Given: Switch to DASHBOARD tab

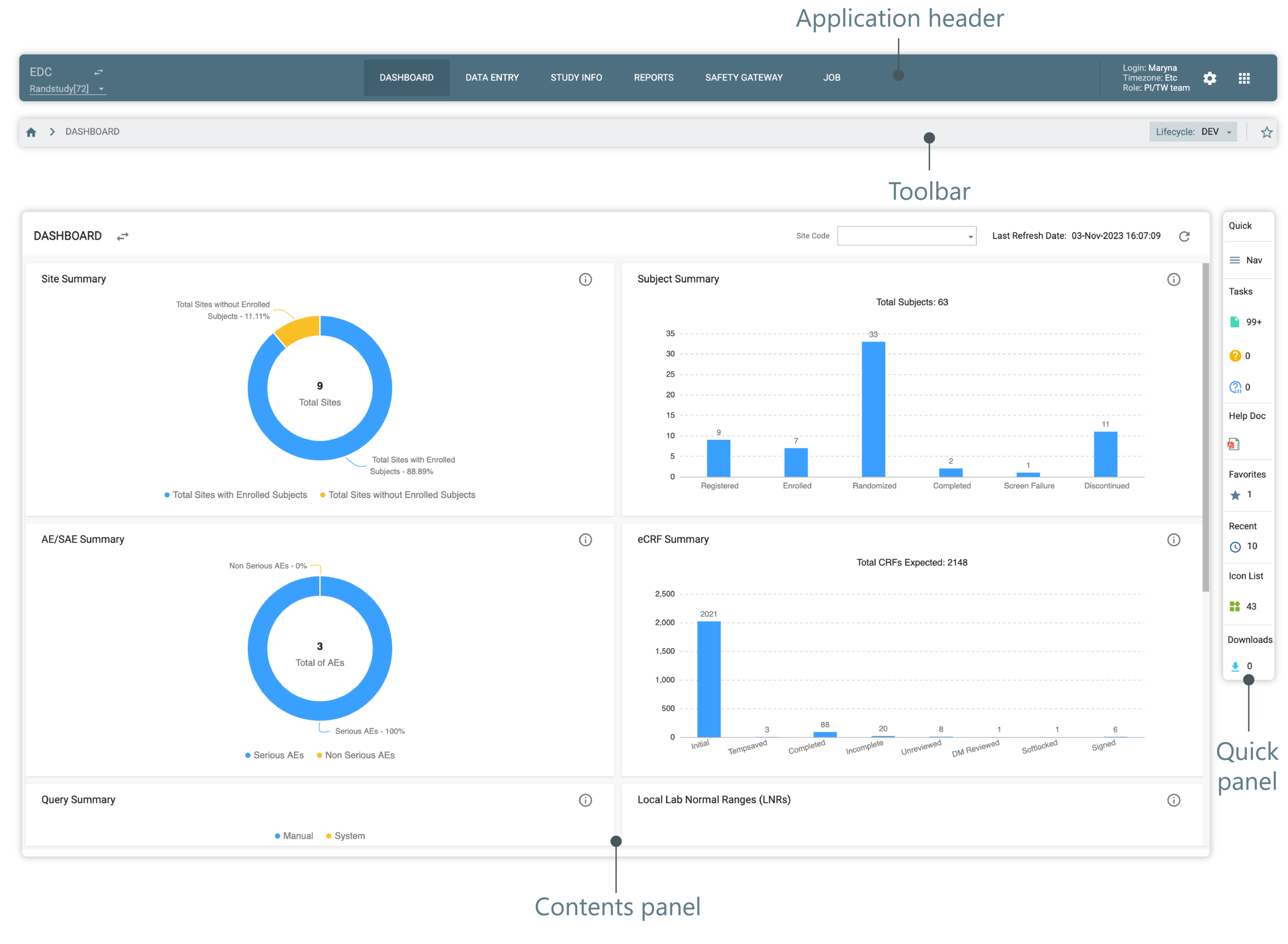Looking at the screenshot, I should tap(406, 78).
